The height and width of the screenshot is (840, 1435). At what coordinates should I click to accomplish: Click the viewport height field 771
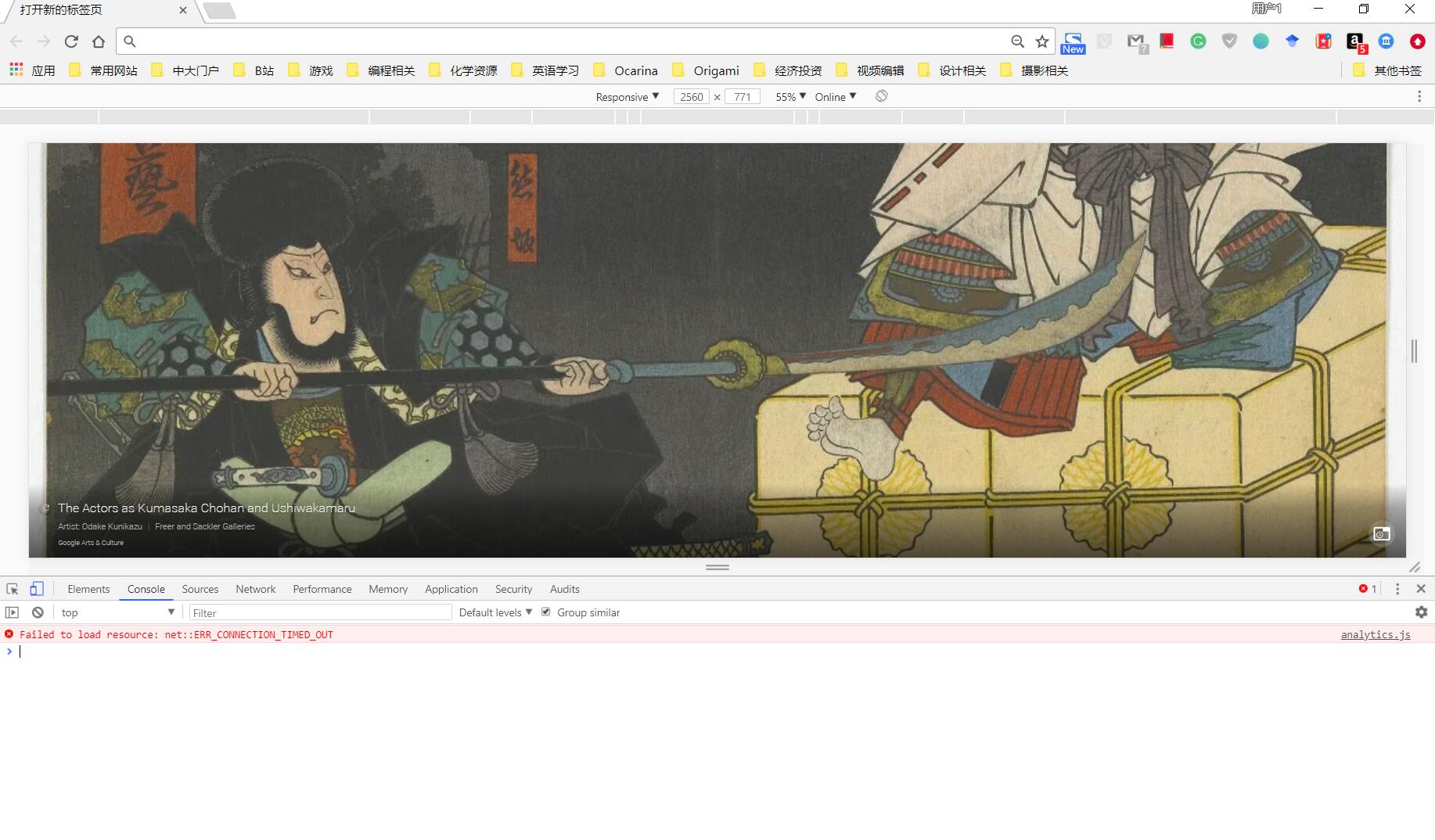(x=743, y=97)
